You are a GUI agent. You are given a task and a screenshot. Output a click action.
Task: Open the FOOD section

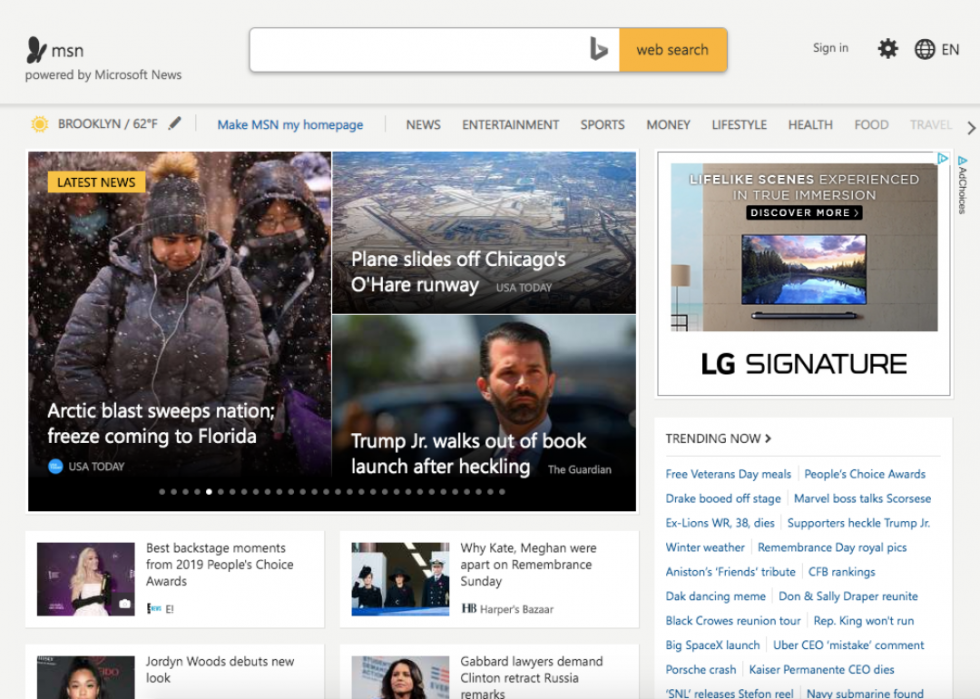point(871,124)
